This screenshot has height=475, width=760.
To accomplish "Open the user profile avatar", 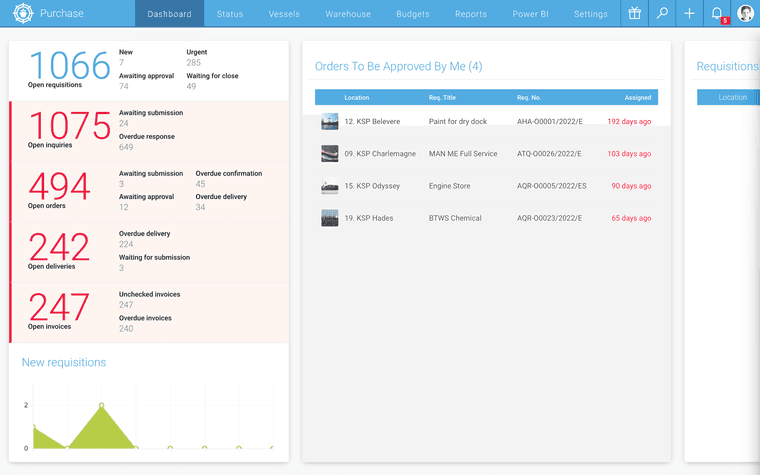I will 745,14.
